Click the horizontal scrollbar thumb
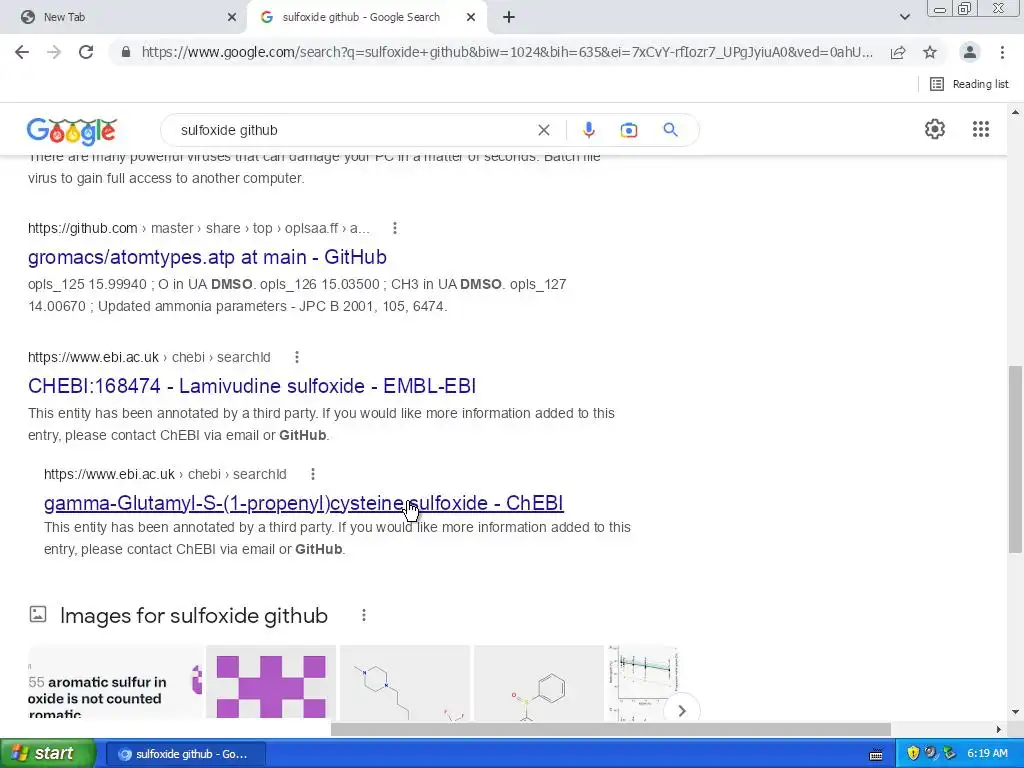The width and height of the screenshot is (1024, 768). [x=611, y=729]
